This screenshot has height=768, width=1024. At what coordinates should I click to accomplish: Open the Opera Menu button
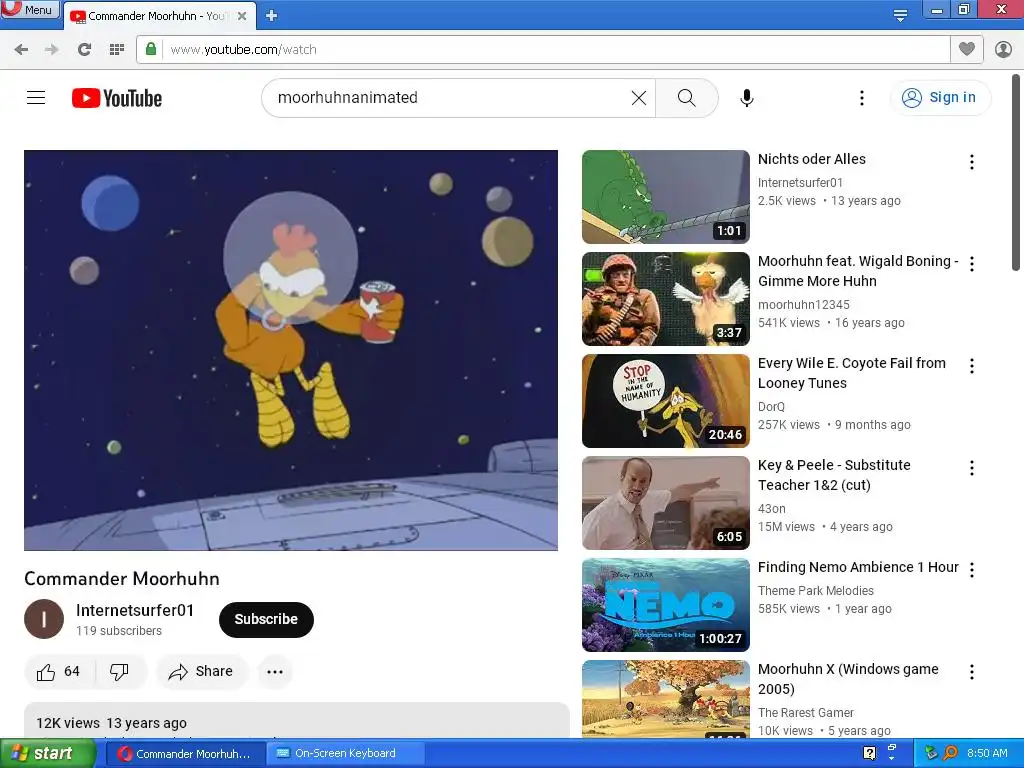coord(30,8)
